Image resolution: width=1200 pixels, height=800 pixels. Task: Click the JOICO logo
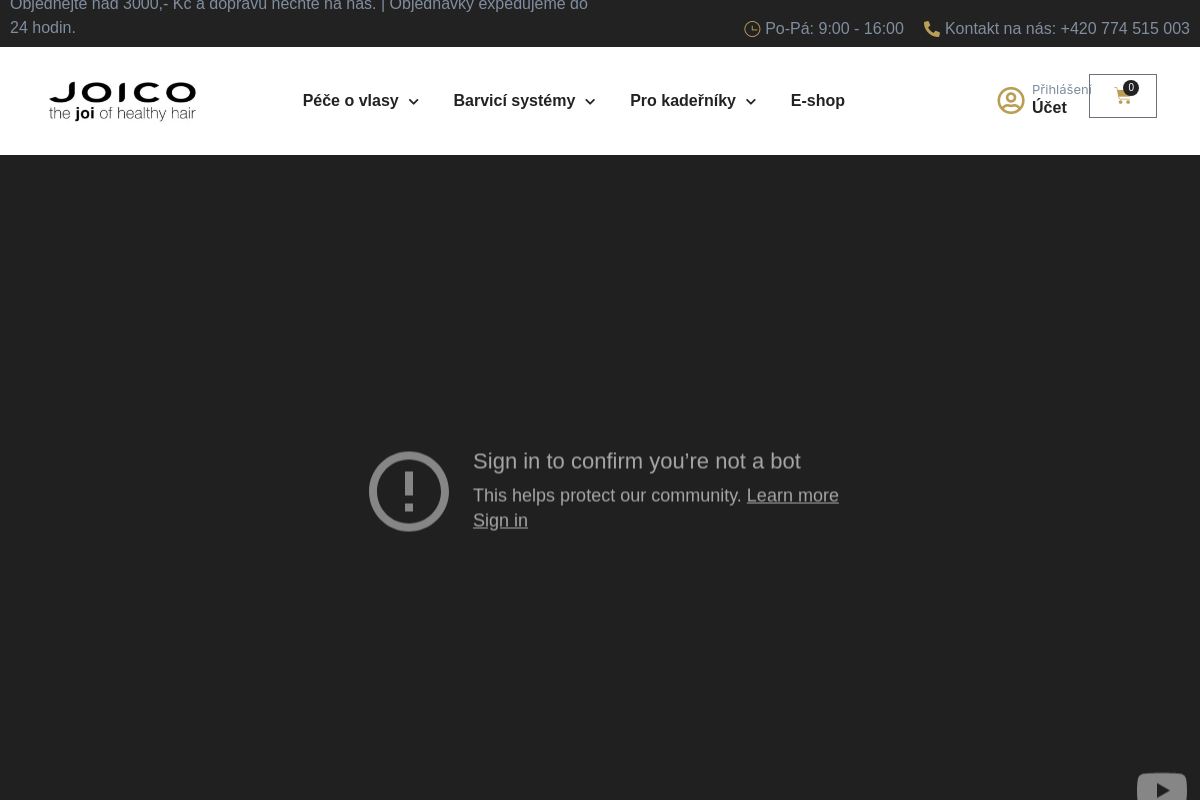click(122, 101)
